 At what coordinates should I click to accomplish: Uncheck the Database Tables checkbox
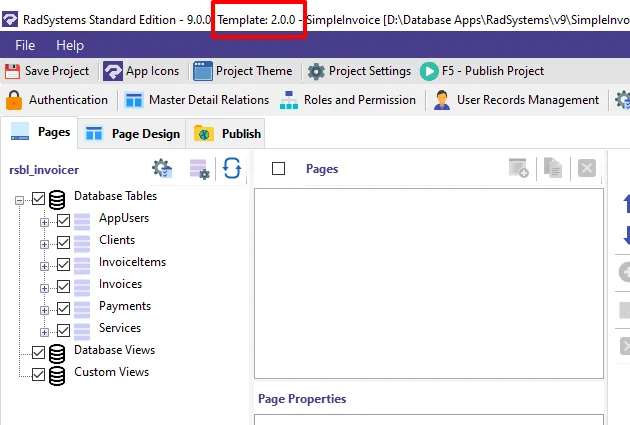click(39, 198)
